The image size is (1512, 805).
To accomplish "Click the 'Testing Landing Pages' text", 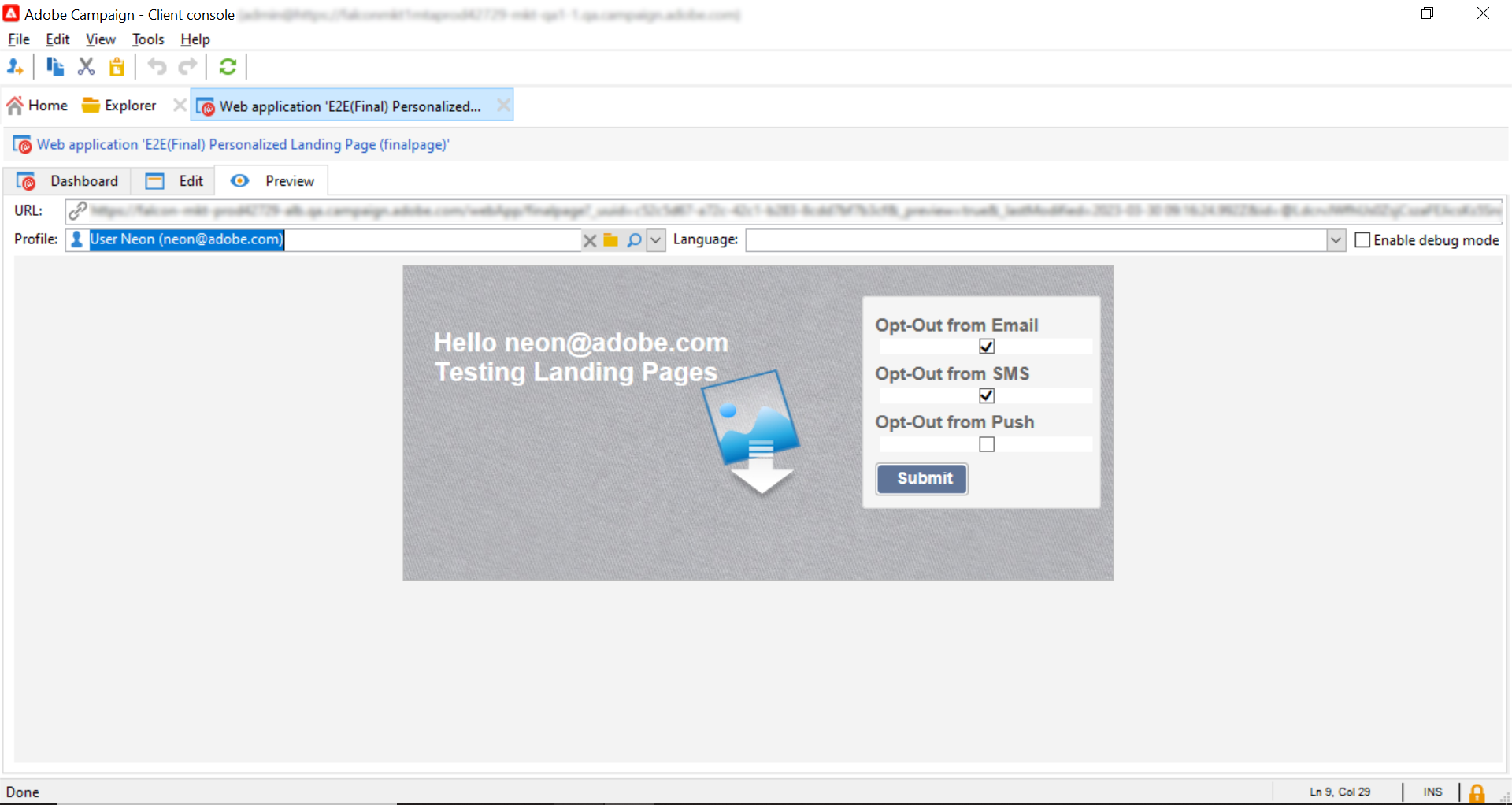I will click(576, 372).
